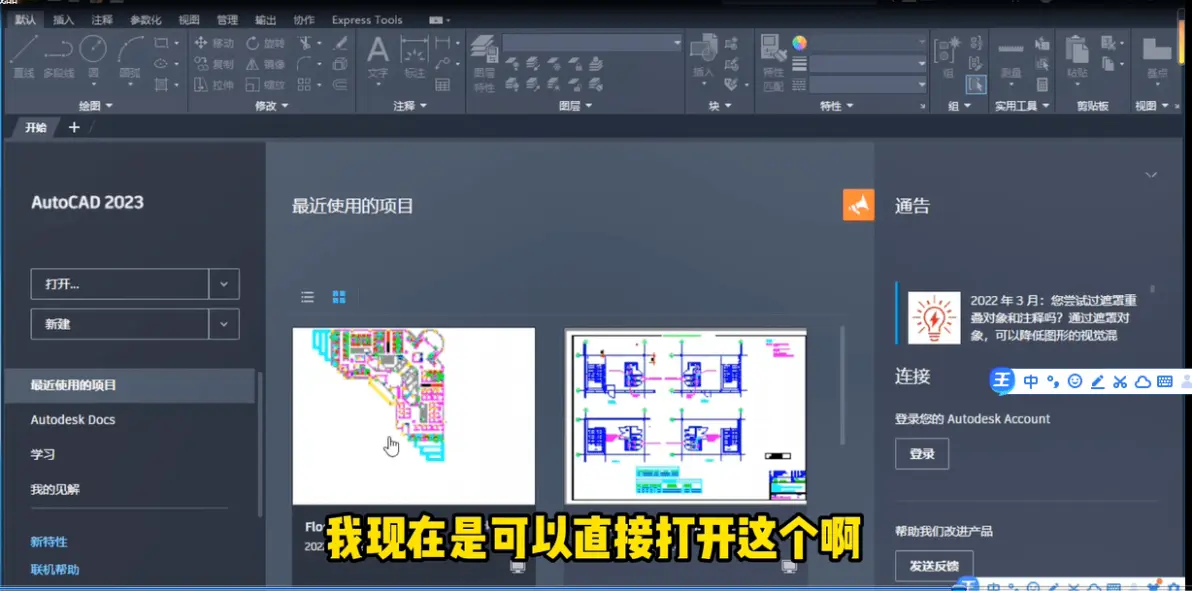Click the Rotate (旋转) tool
The image size is (1192, 591).
pyautogui.click(x=265, y=43)
